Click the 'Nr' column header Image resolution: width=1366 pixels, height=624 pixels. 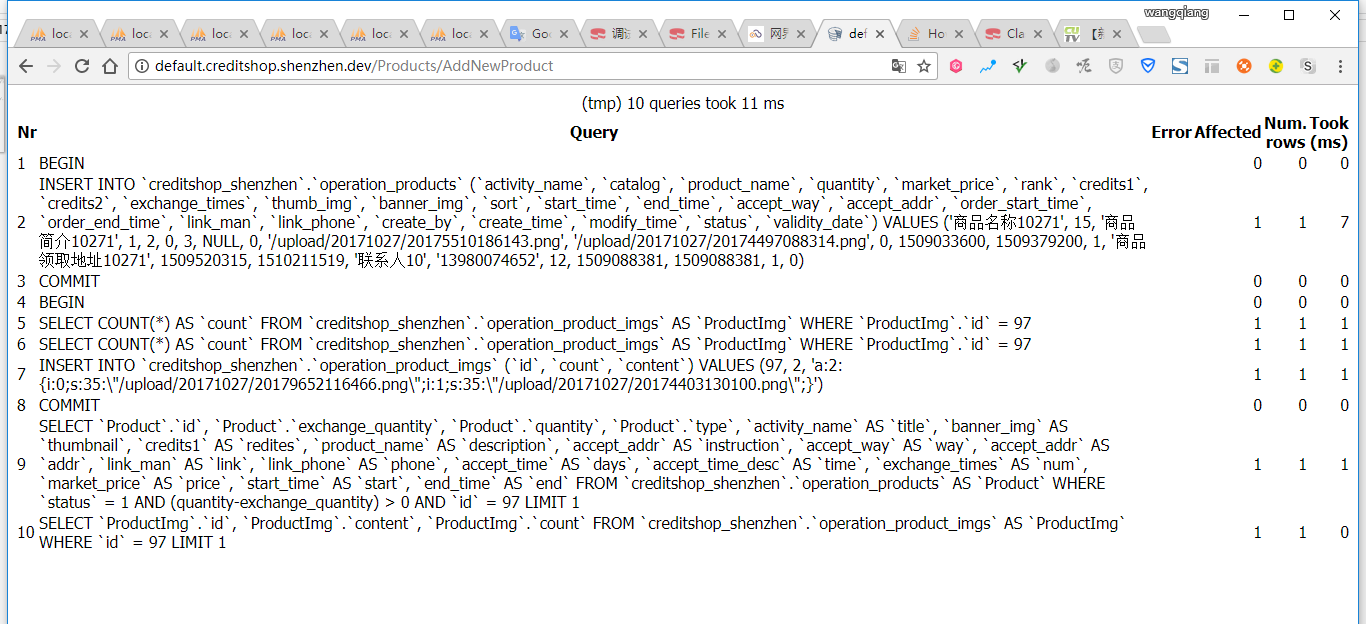tap(27, 132)
